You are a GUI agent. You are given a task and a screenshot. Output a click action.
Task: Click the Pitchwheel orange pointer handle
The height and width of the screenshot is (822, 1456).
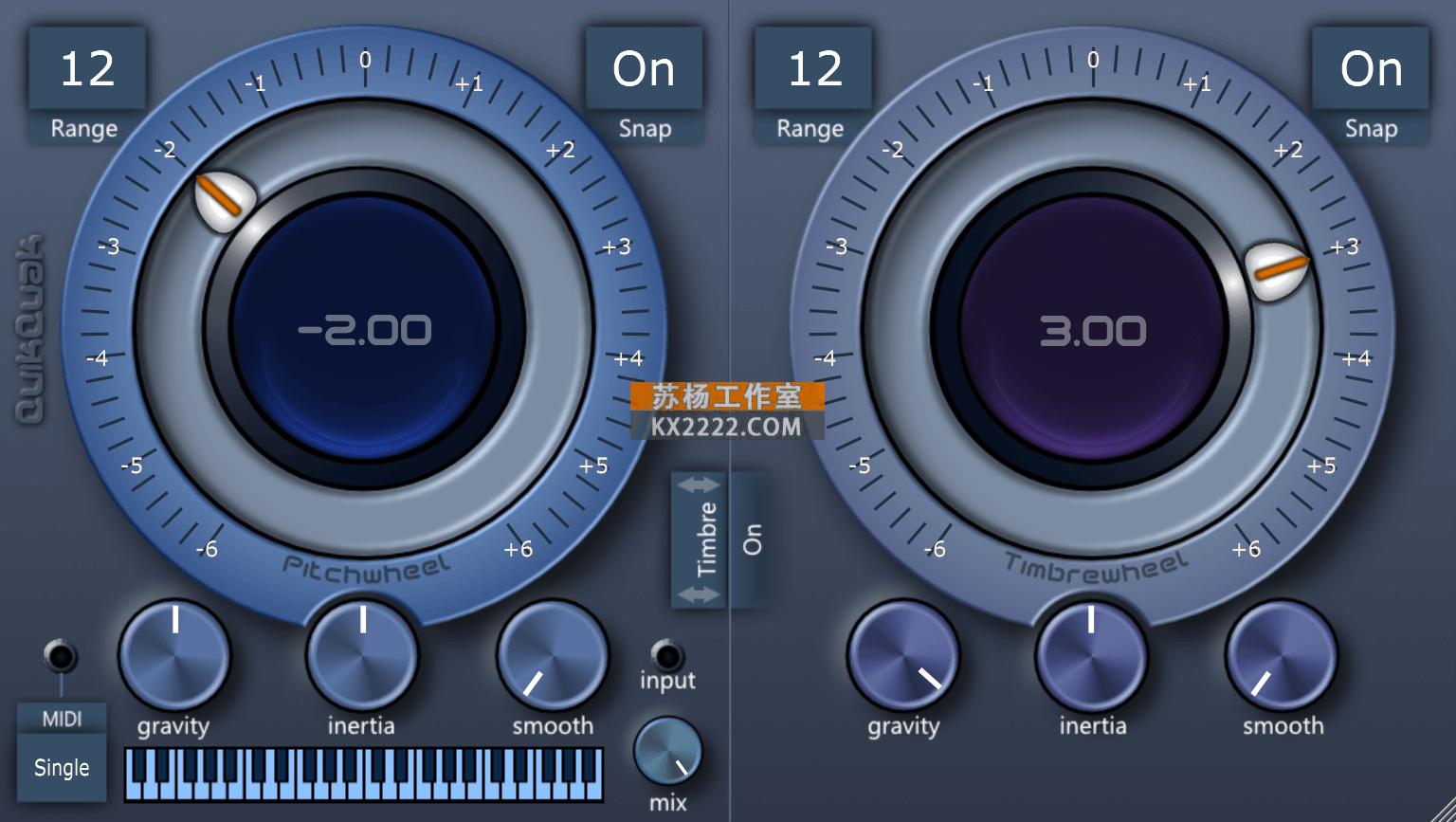[x=226, y=203]
